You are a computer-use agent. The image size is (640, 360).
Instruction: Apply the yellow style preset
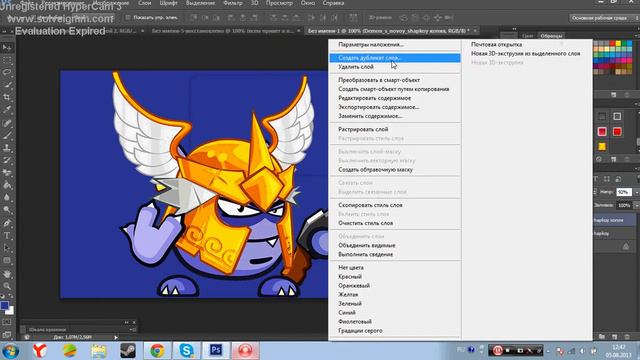coord(602,147)
